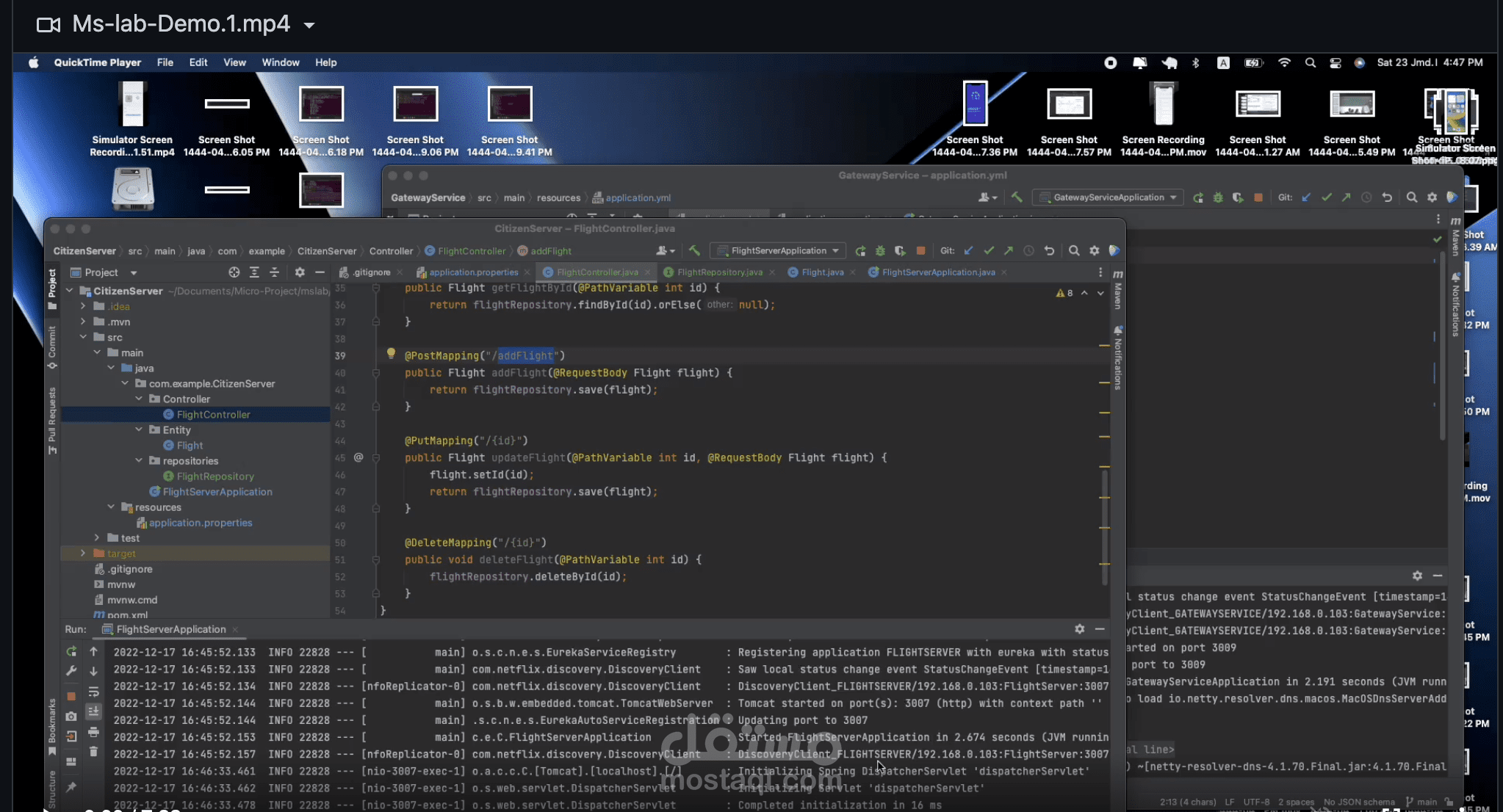Image resolution: width=1503 pixels, height=812 pixels.
Task: Clear console output with trash icon
Action: tap(94, 752)
